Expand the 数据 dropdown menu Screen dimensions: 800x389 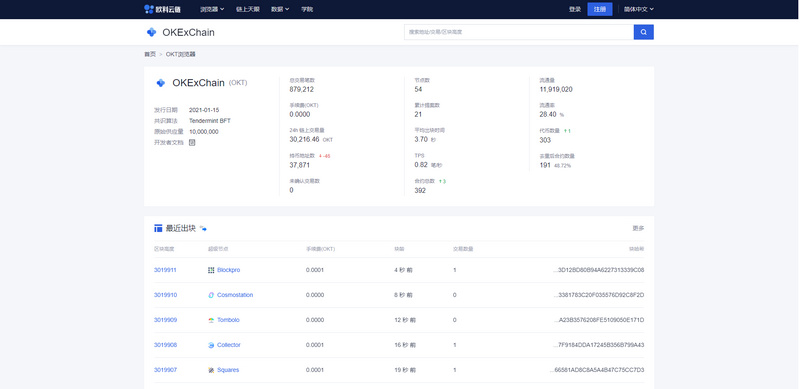click(280, 9)
